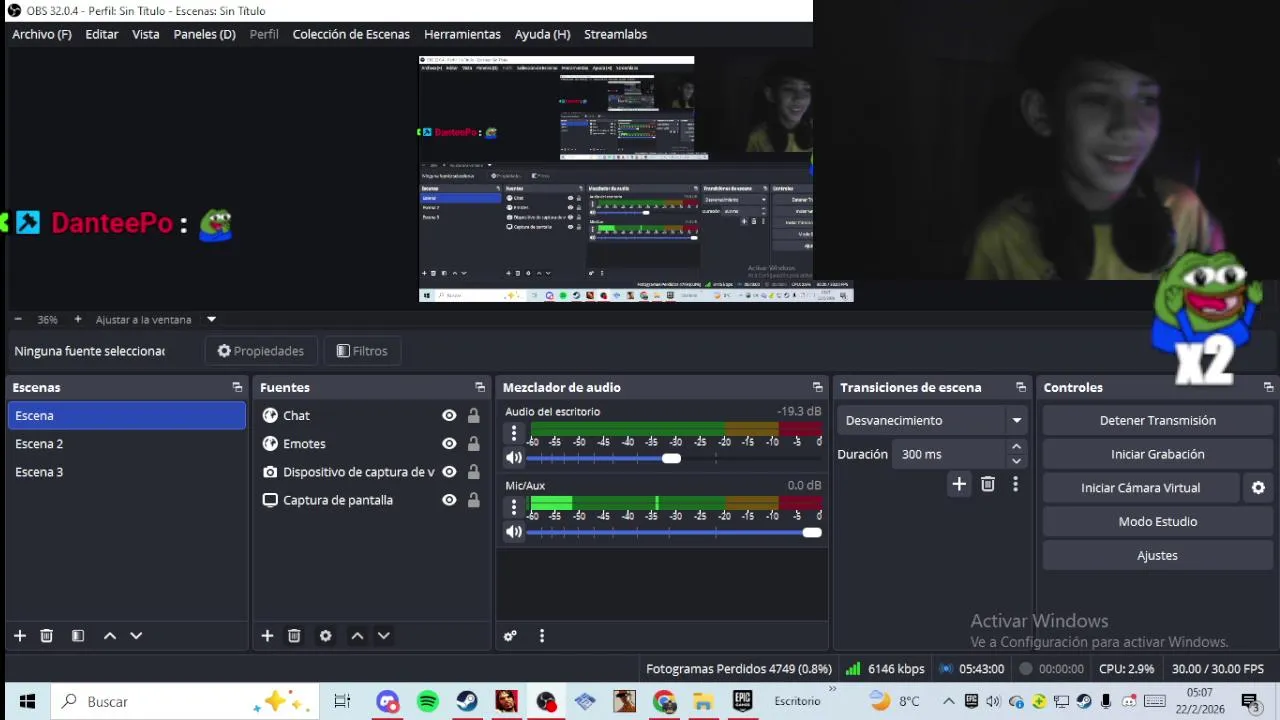Hide the Chat source

tap(449, 416)
